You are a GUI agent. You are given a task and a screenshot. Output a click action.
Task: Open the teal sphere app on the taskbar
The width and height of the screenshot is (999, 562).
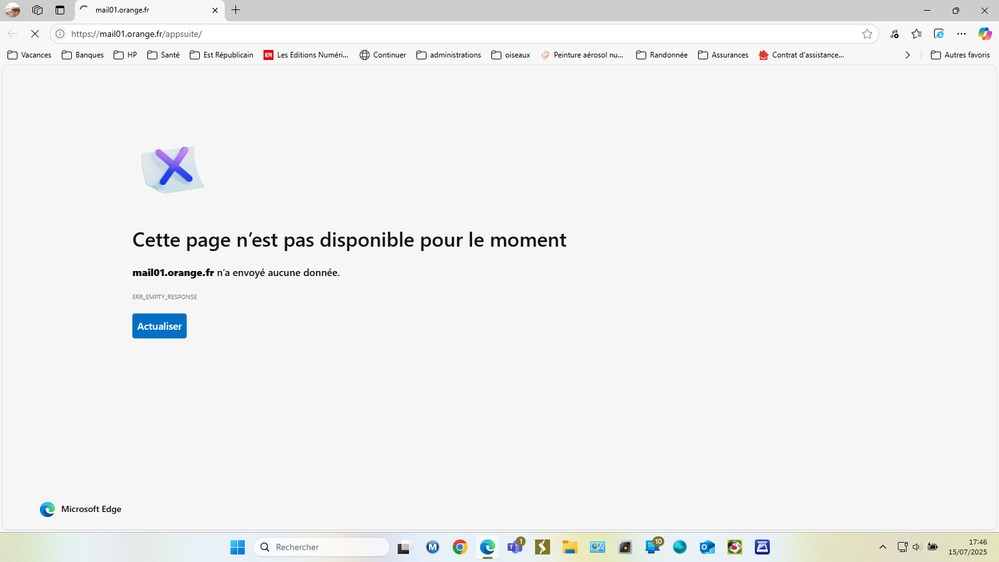680,547
